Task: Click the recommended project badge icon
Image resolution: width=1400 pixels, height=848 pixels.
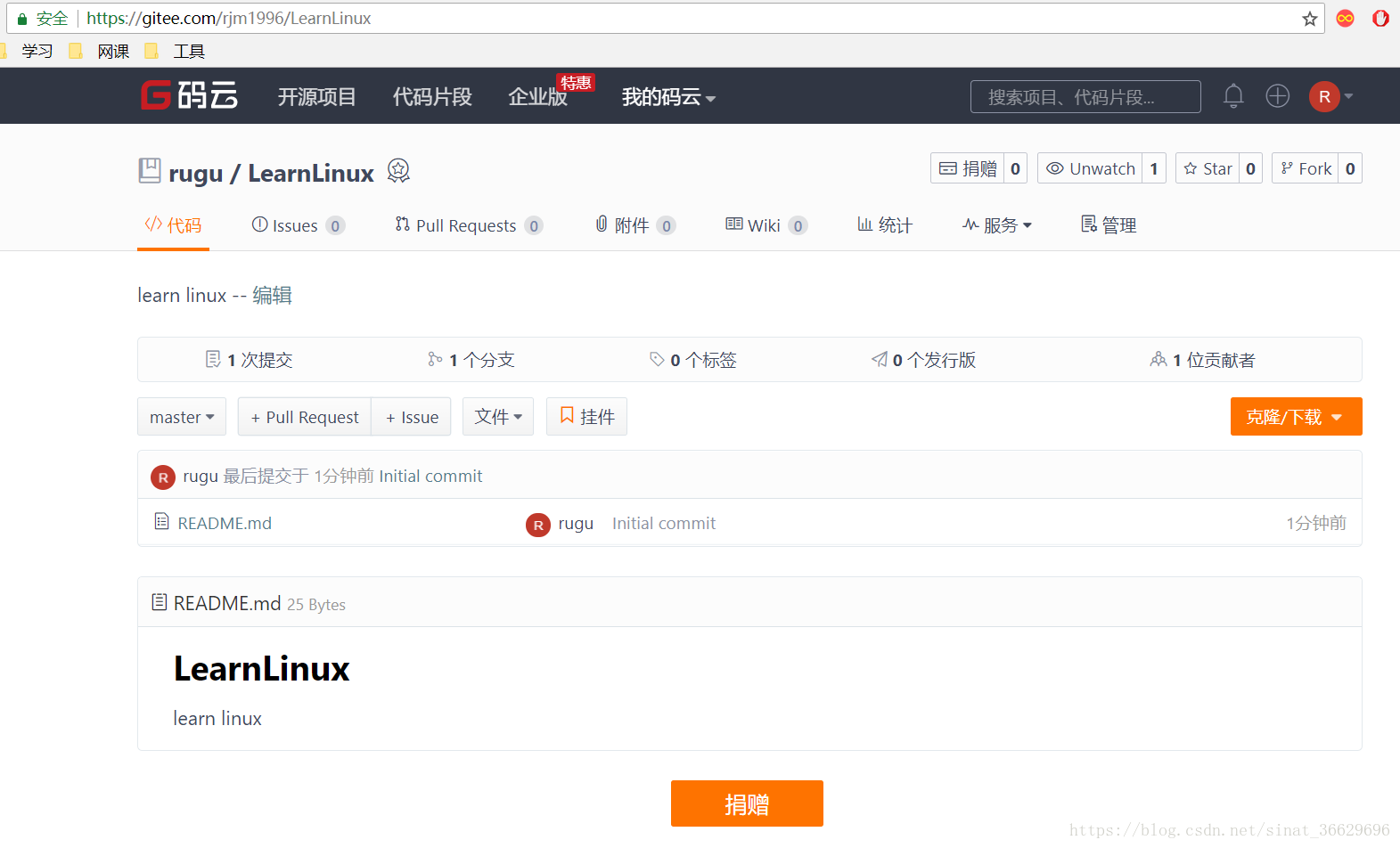Action: coord(398,170)
